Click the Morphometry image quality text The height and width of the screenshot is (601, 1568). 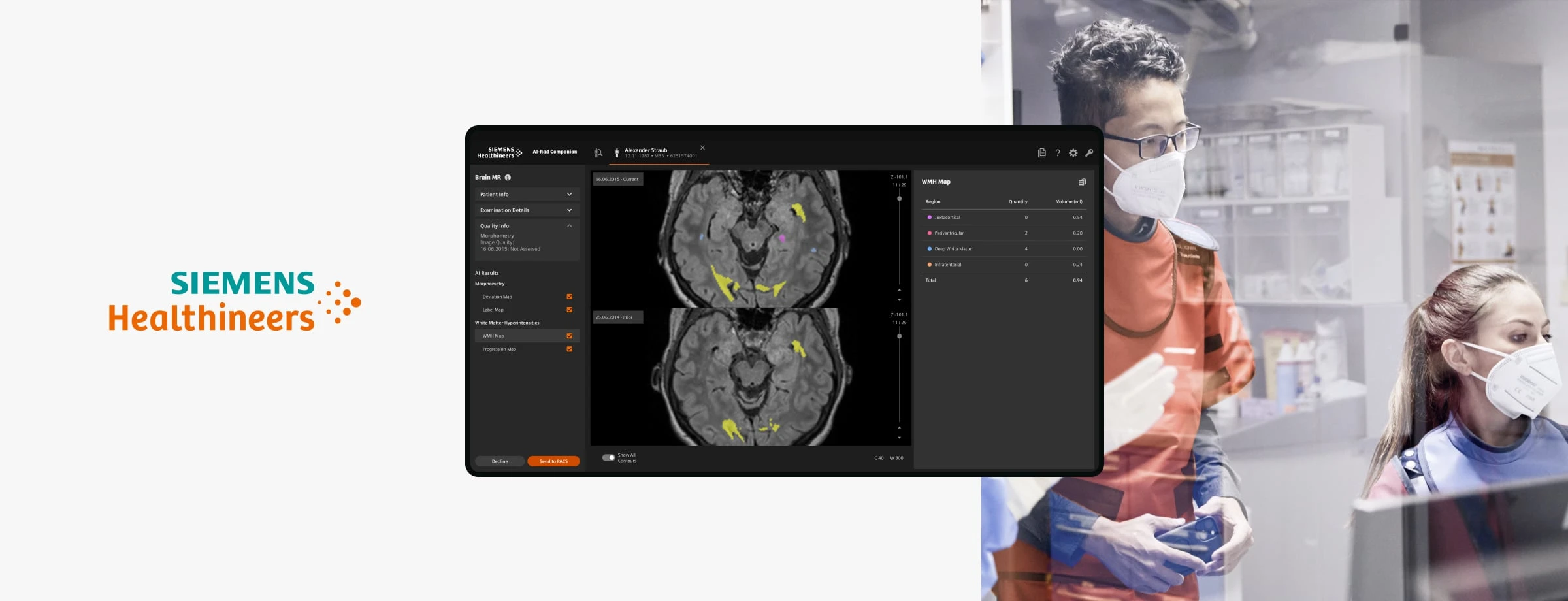[x=510, y=242]
